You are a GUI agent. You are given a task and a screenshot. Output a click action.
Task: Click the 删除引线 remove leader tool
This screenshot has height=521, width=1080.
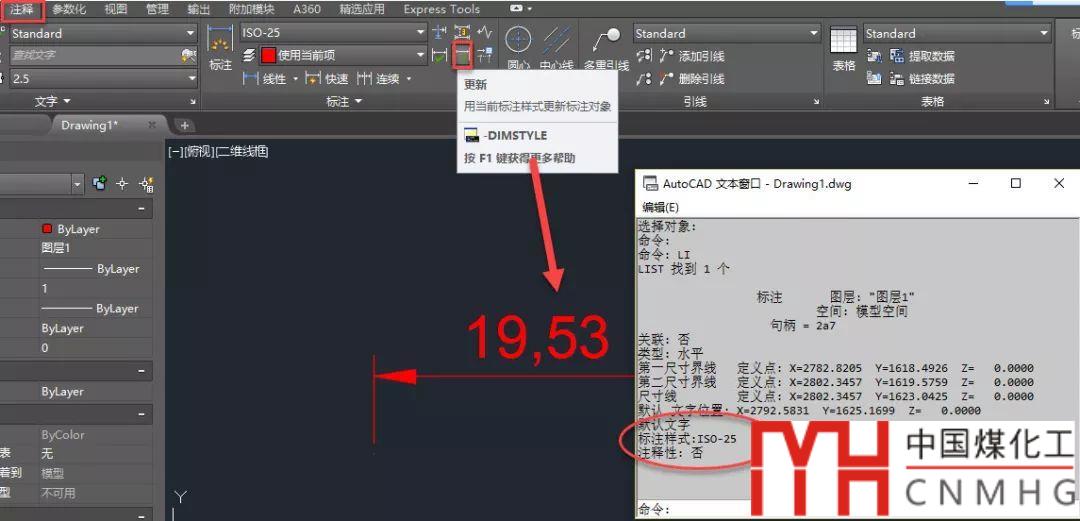692,79
